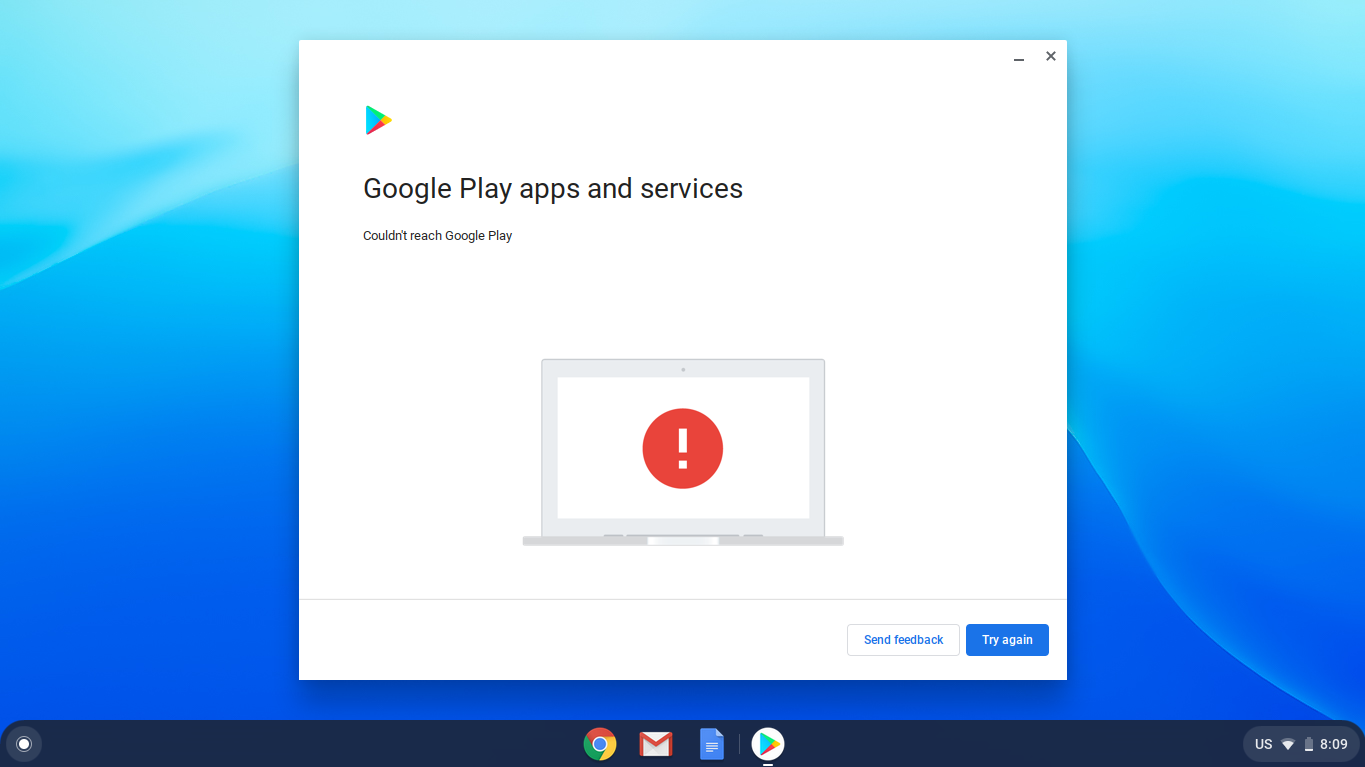
Task: Click the "Couldn't reach Google Play" message
Action: point(437,236)
